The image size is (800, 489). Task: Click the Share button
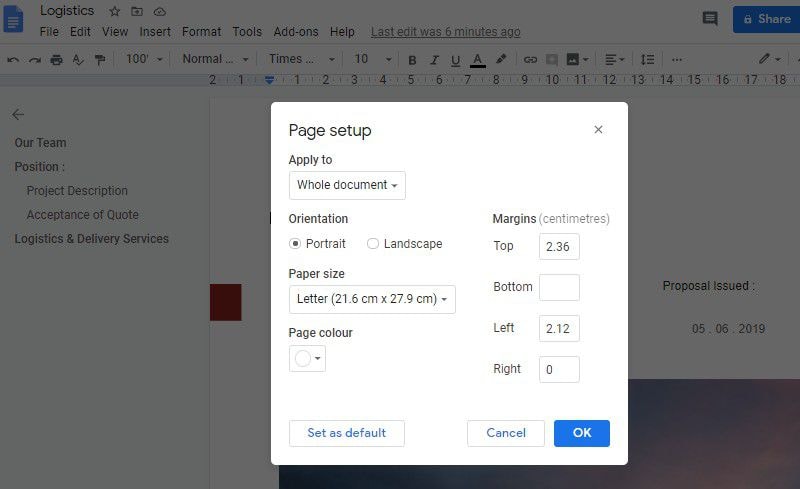(x=766, y=19)
